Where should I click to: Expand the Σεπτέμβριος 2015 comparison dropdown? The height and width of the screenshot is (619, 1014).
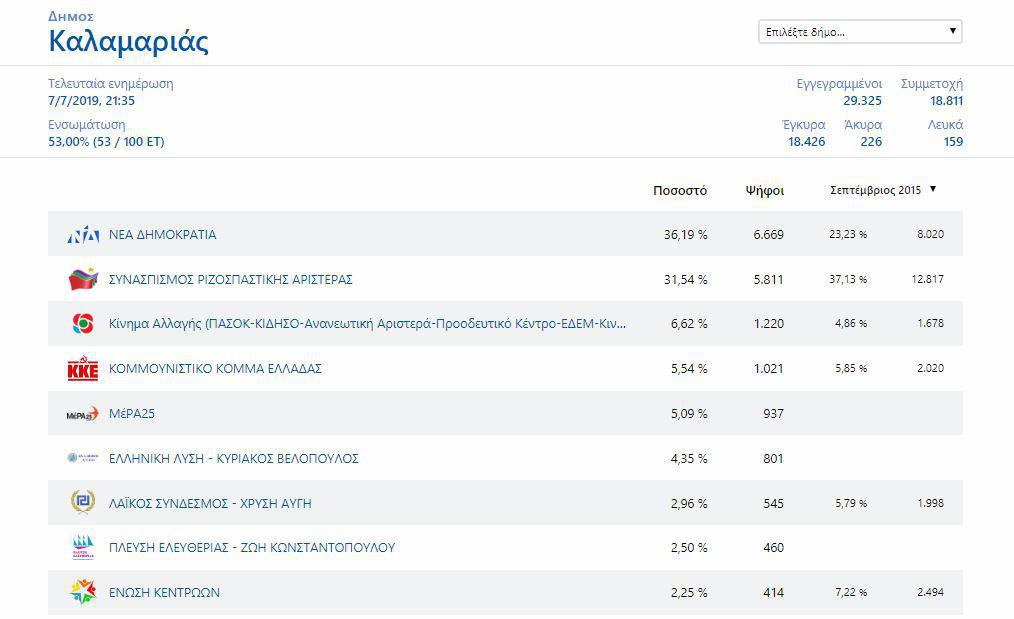(x=883, y=190)
